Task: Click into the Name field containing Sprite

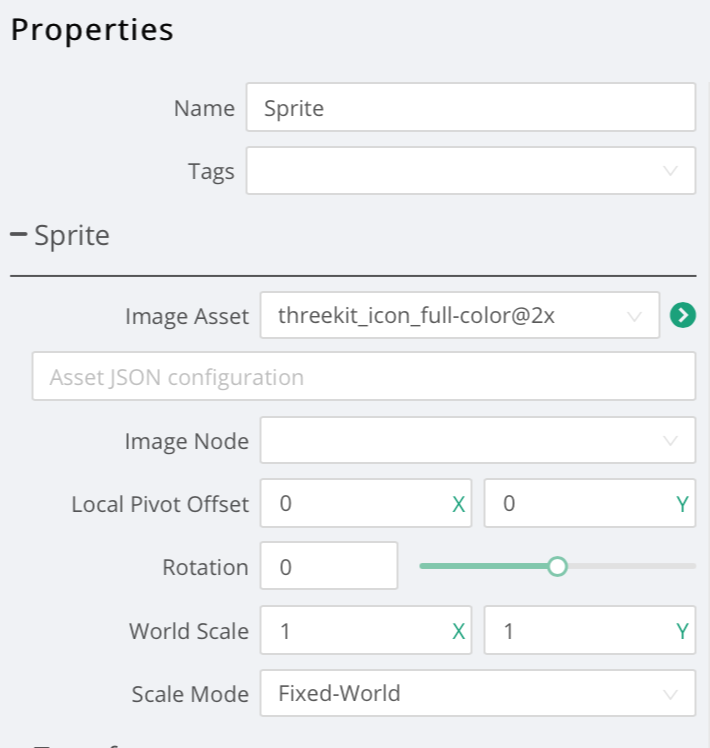Action: [x=470, y=108]
